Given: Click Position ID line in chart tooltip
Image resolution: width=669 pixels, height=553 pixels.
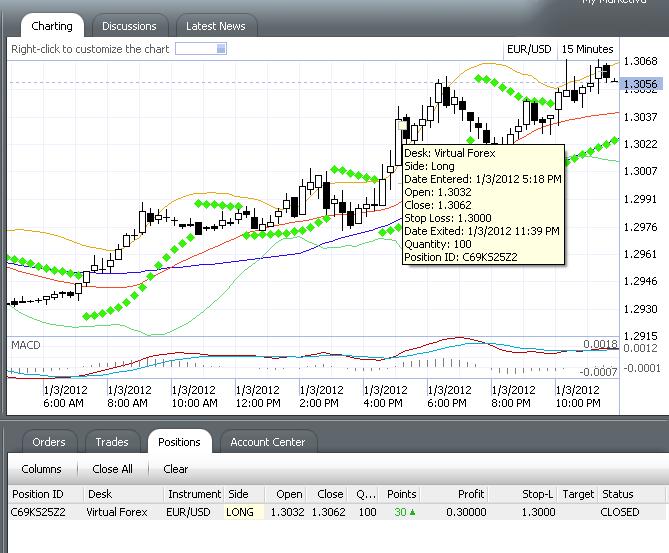Looking at the screenshot, I should [461, 257].
